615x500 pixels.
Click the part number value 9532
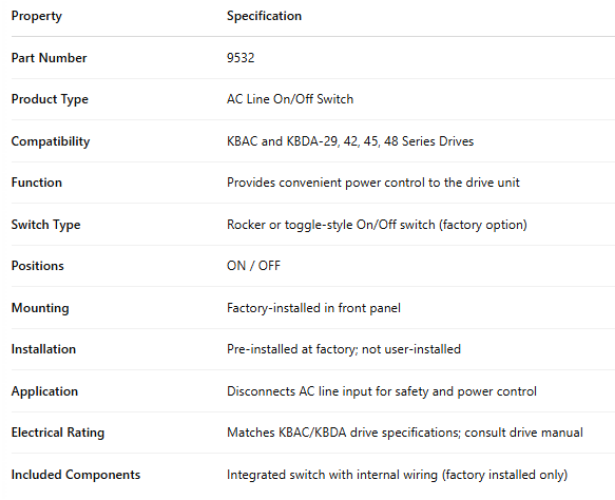pyautogui.click(x=241, y=58)
